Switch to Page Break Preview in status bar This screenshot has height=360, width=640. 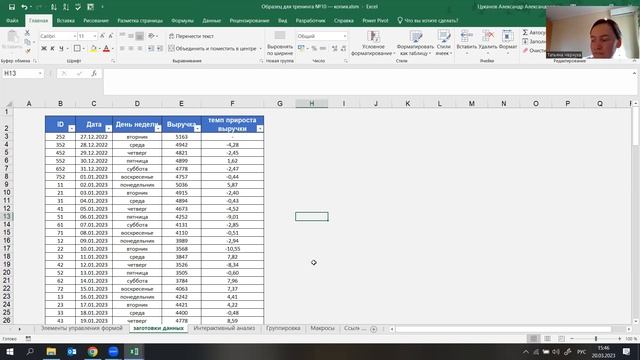(x=562, y=339)
